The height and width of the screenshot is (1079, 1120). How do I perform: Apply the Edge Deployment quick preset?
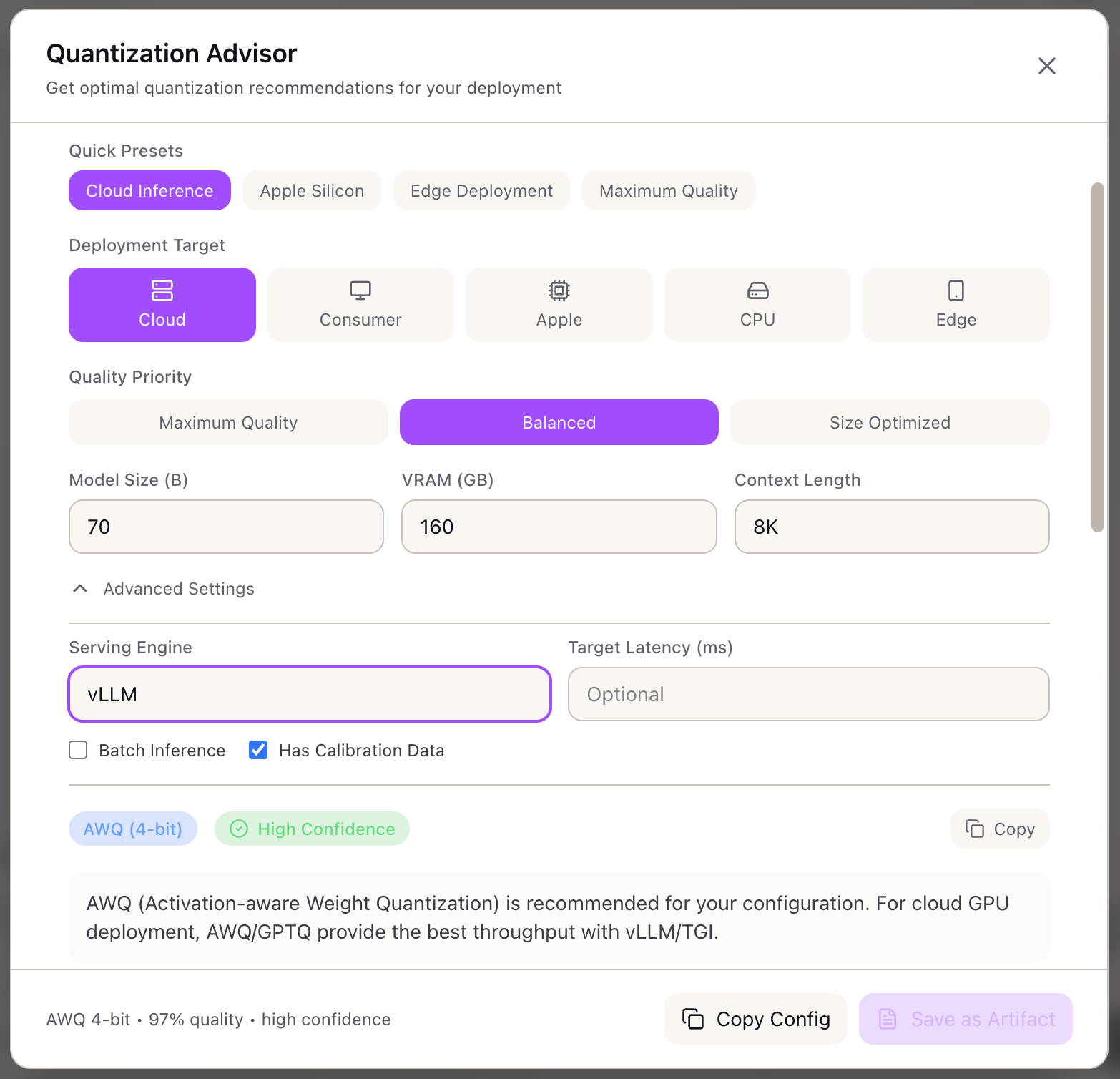pyautogui.click(x=481, y=191)
